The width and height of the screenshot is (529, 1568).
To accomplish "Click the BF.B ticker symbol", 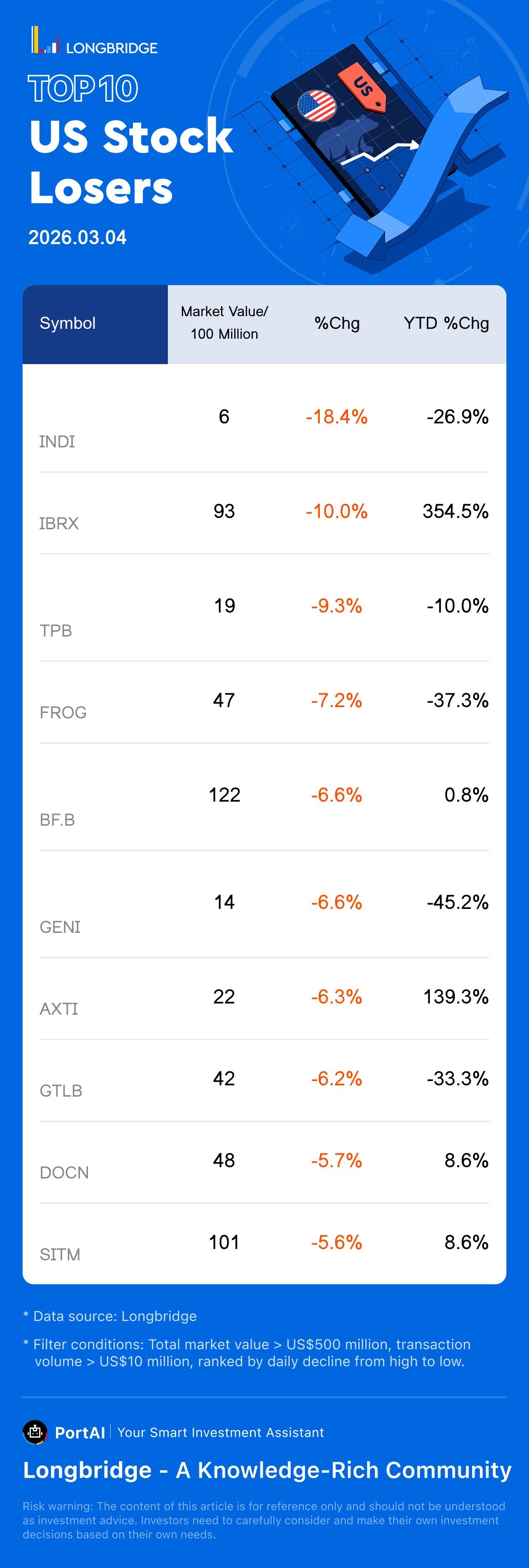I will point(57,820).
